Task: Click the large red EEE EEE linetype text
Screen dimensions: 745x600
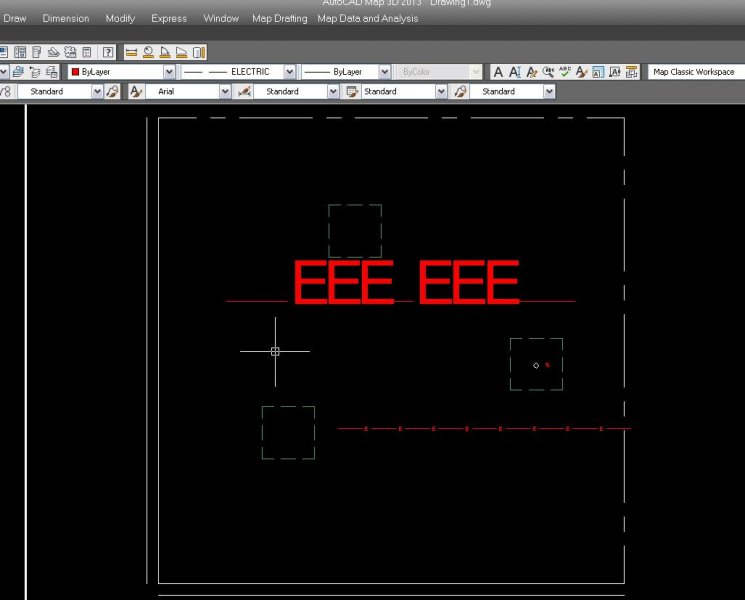Action: pyautogui.click(x=407, y=282)
